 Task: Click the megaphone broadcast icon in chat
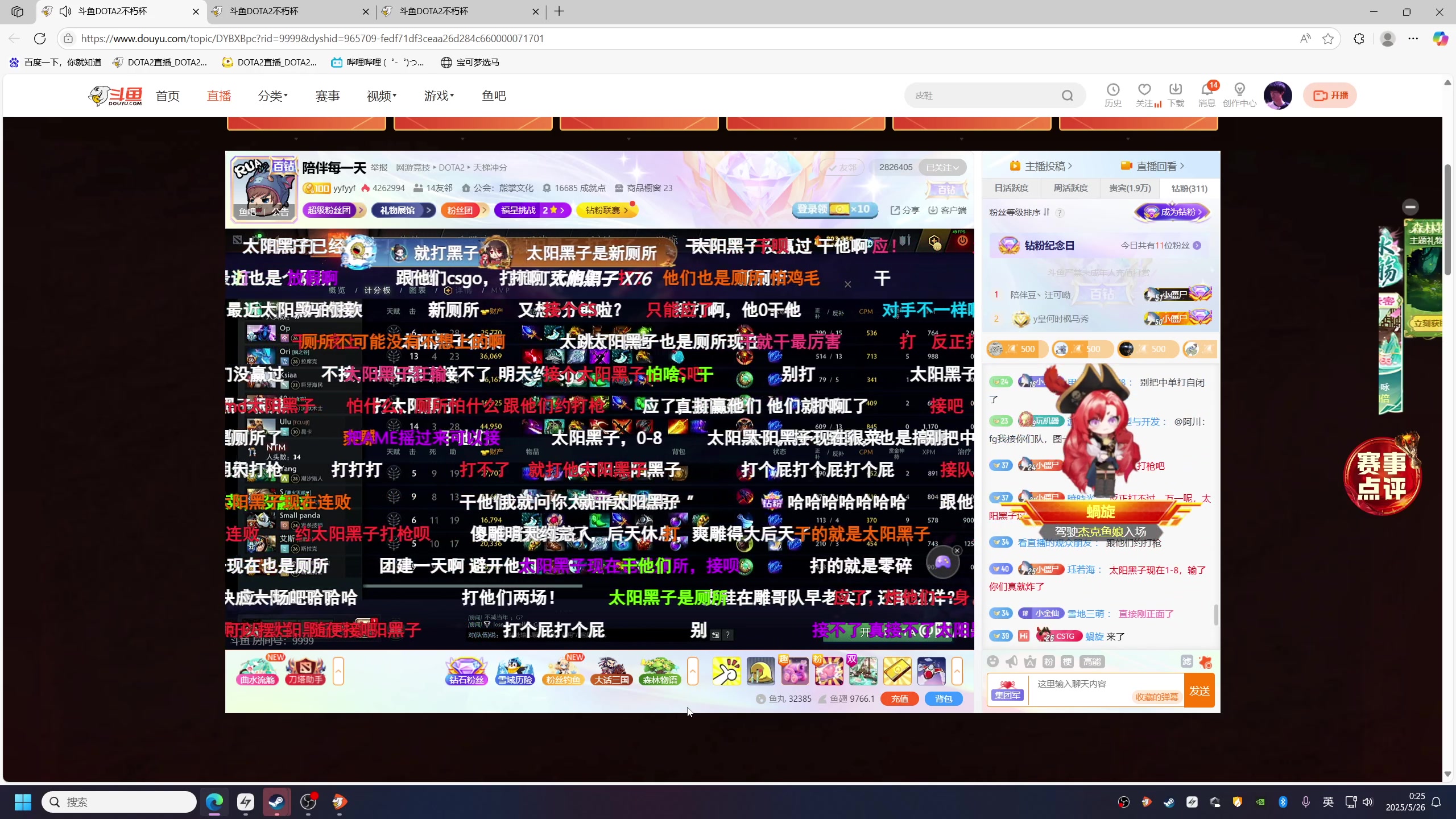coord(1011,661)
